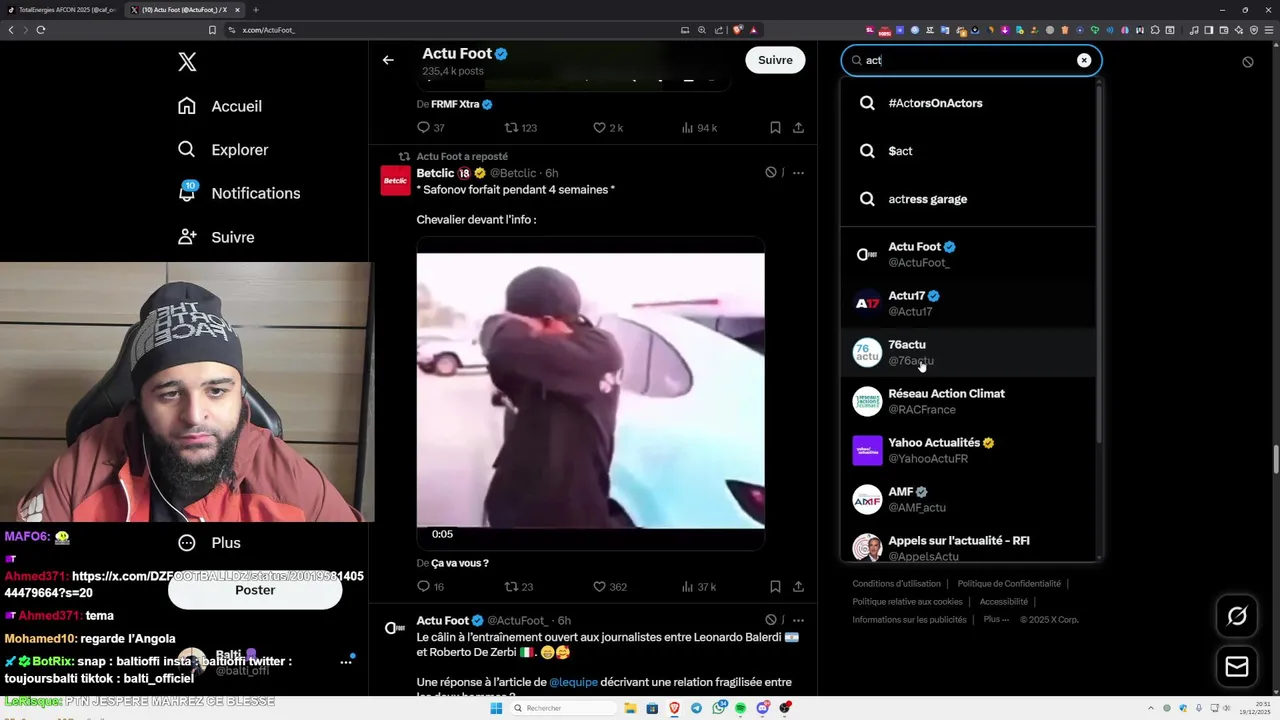
Task: Reply to the Betclic post with 16 replies
Action: [x=431, y=587]
